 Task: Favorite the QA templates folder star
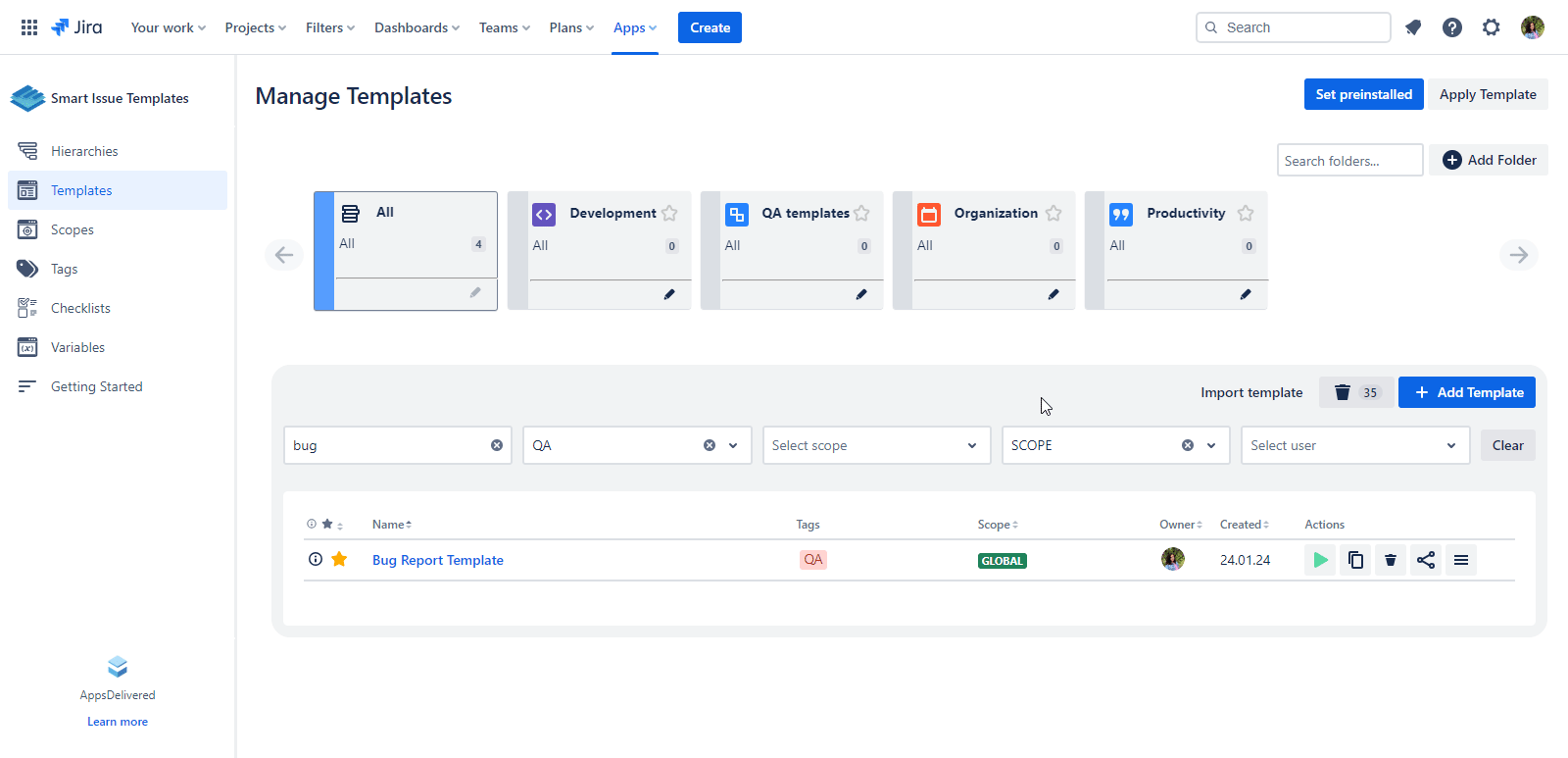coord(861,213)
